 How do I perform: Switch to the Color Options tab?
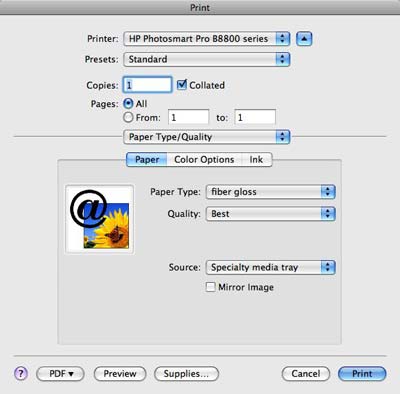pyautogui.click(x=204, y=160)
